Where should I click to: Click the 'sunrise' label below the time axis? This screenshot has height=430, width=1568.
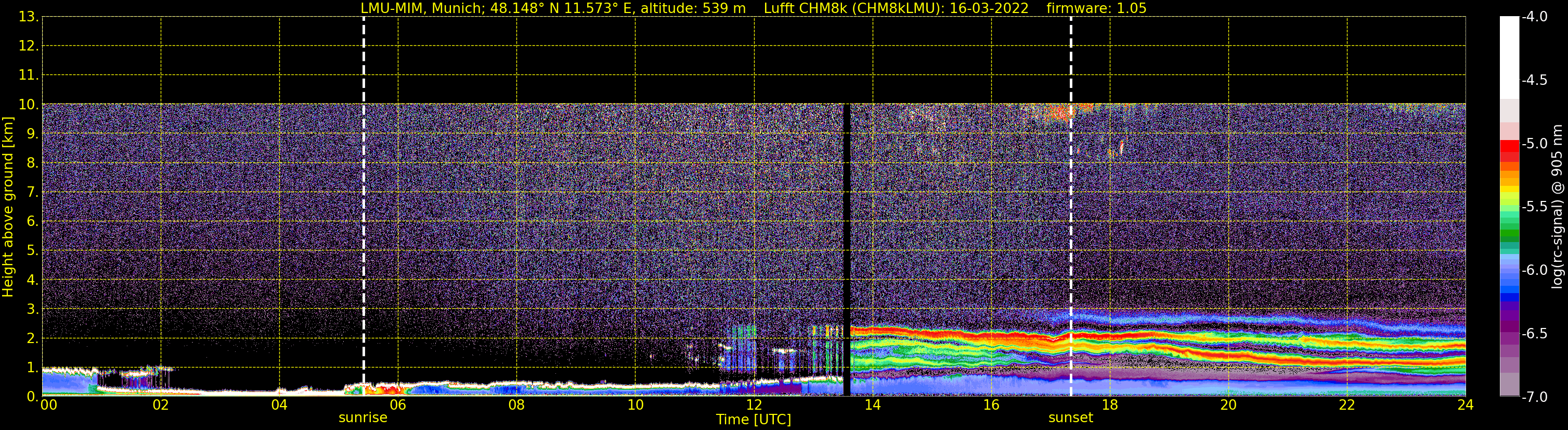pos(363,418)
